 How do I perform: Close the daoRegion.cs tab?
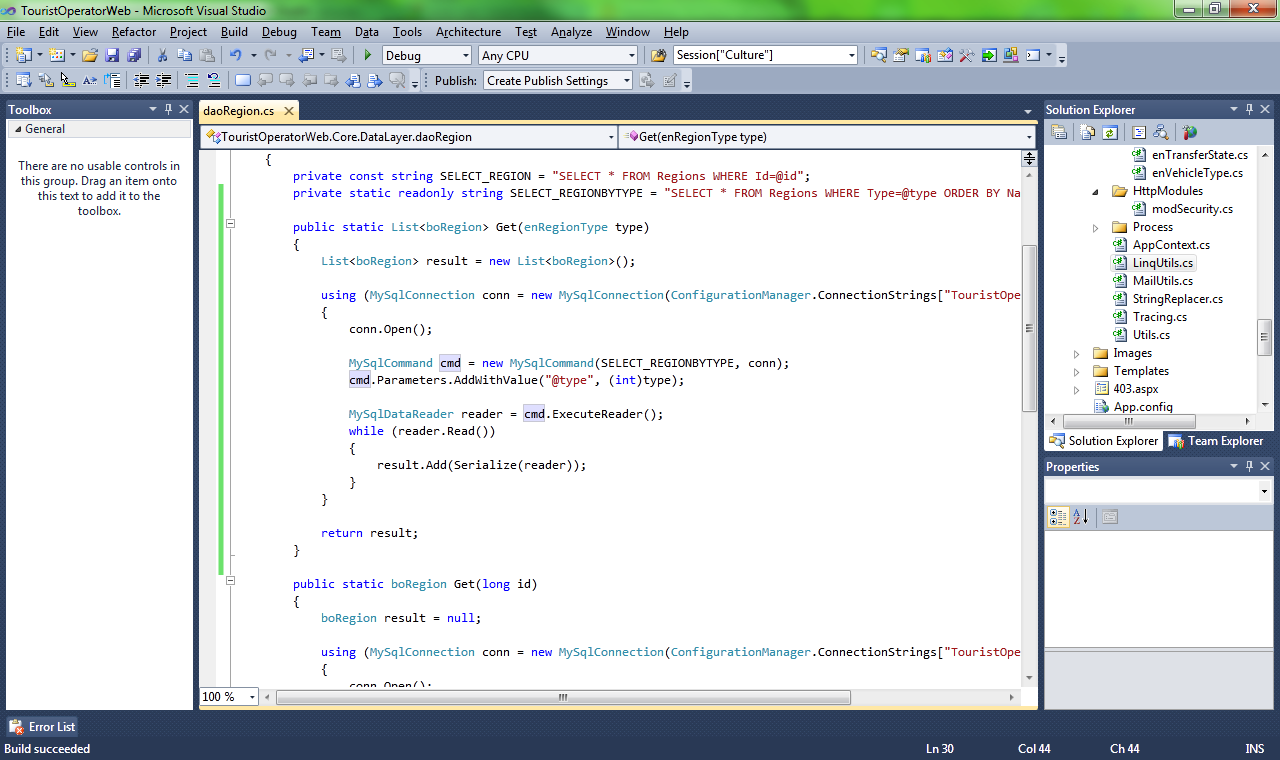[289, 111]
